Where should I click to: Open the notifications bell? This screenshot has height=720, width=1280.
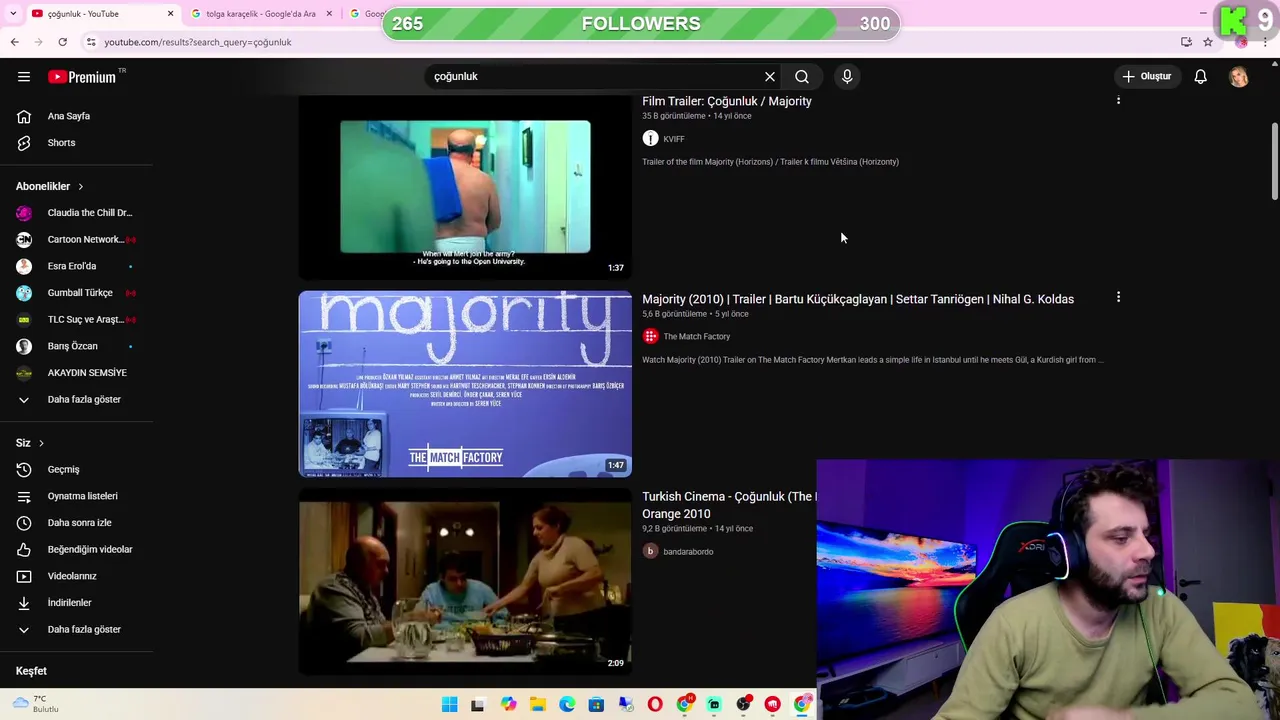[x=1201, y=77]
